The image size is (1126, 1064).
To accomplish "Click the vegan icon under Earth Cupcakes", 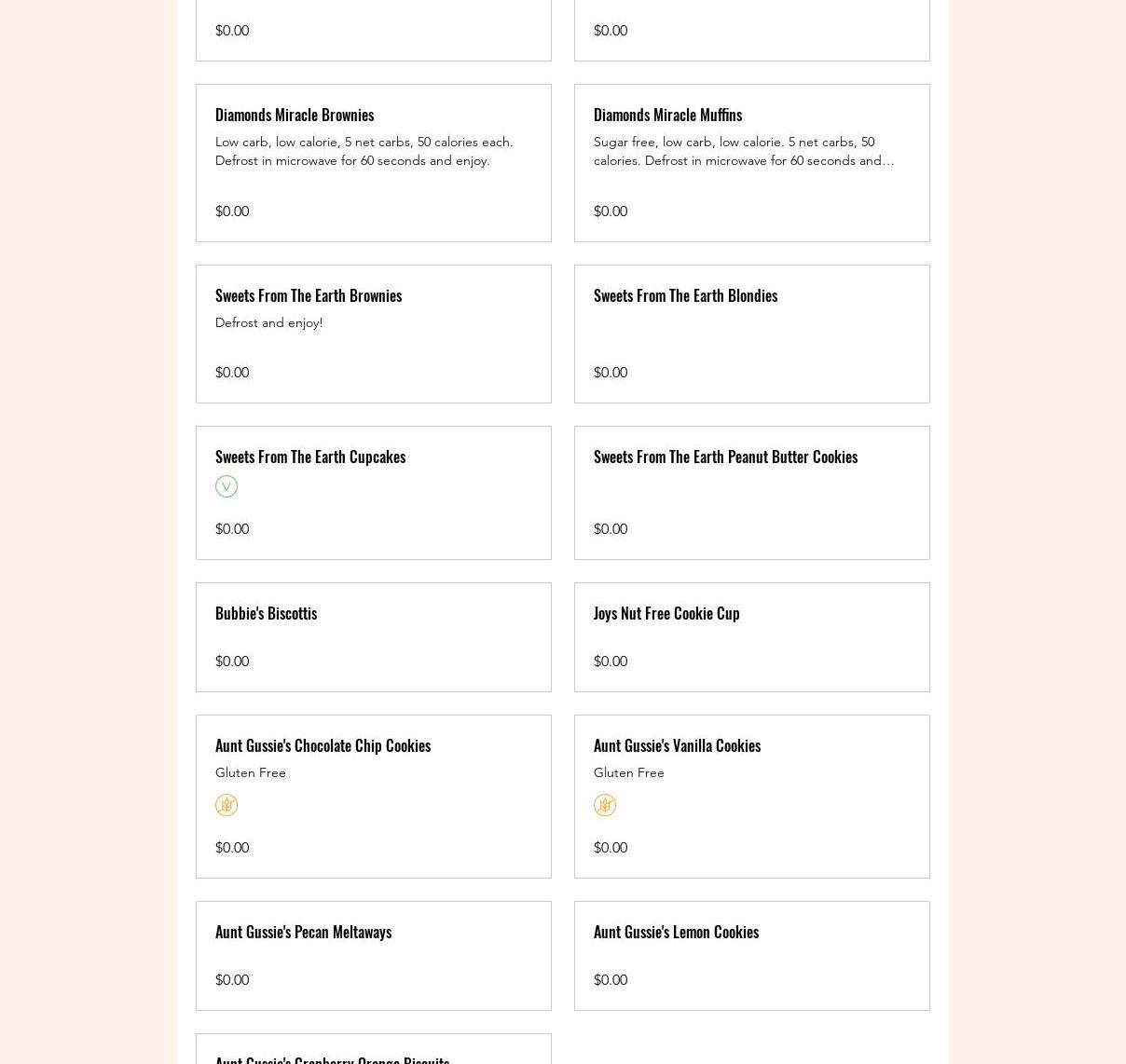I will coord(226,486).
